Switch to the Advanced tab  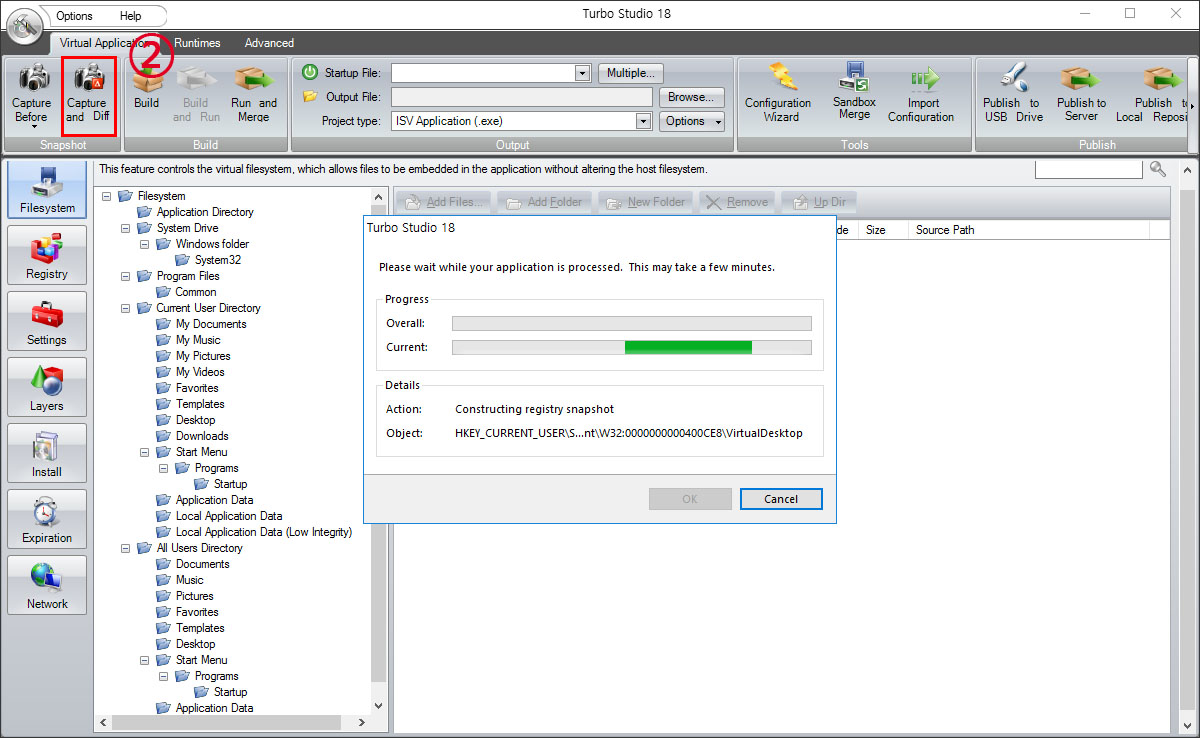(269, 43)
